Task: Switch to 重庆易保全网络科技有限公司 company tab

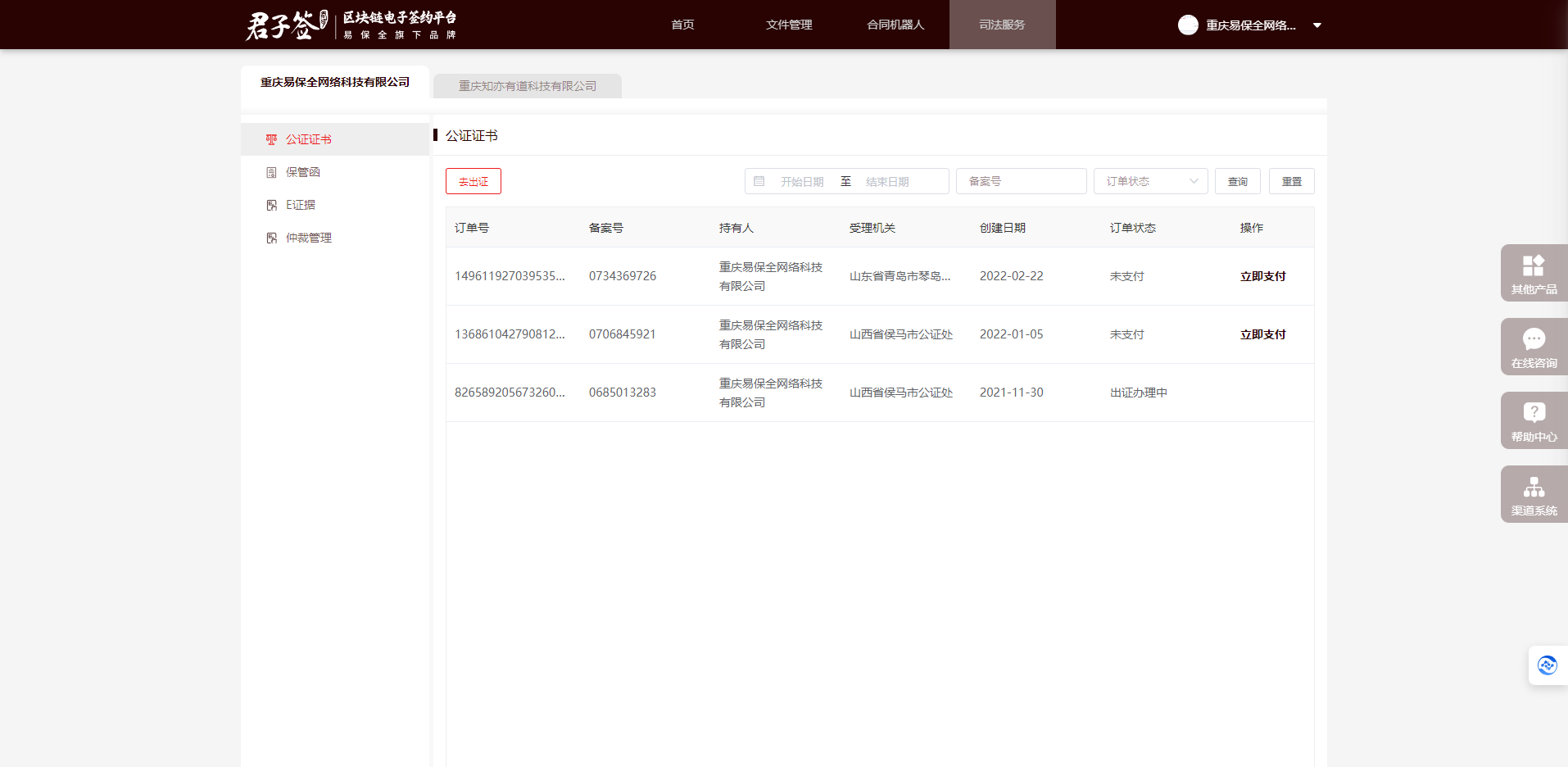Action: point(335,82)
